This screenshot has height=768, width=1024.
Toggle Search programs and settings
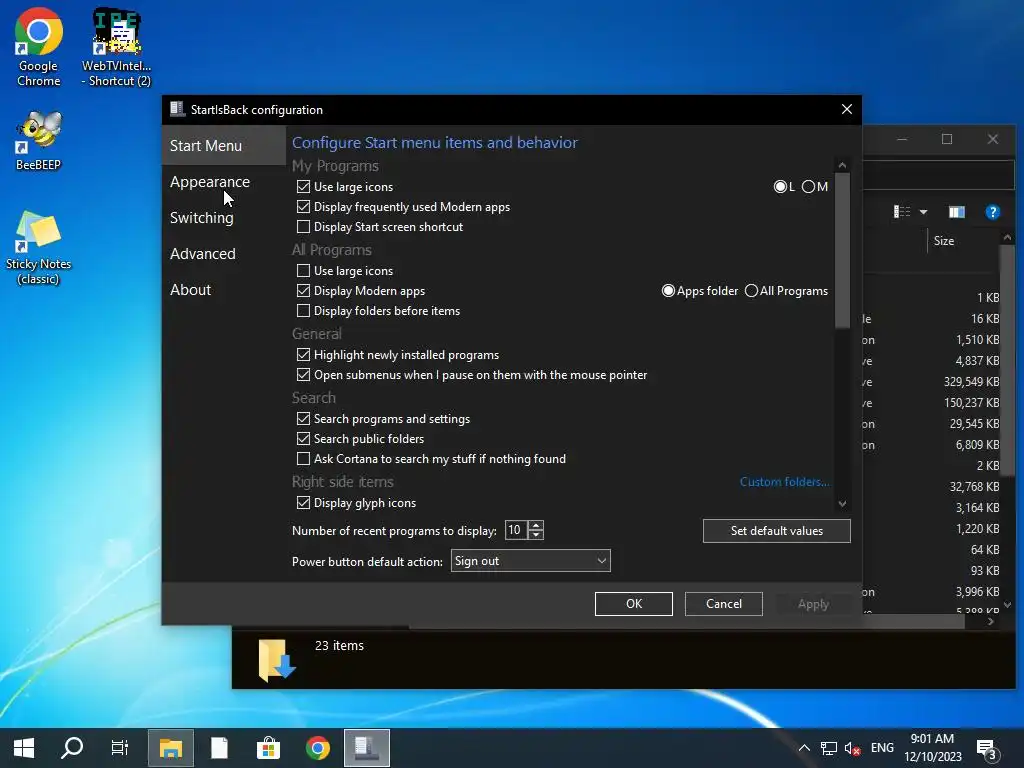point(303,419)
